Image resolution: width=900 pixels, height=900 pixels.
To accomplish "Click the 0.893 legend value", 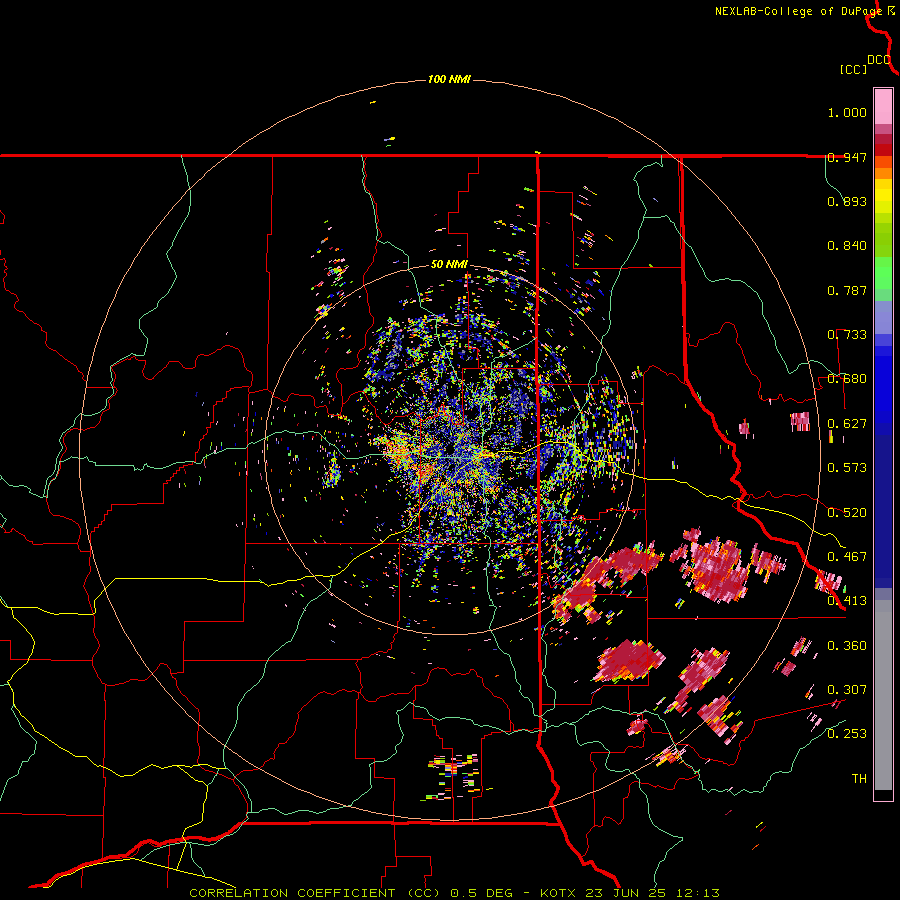I will (847, 201).
